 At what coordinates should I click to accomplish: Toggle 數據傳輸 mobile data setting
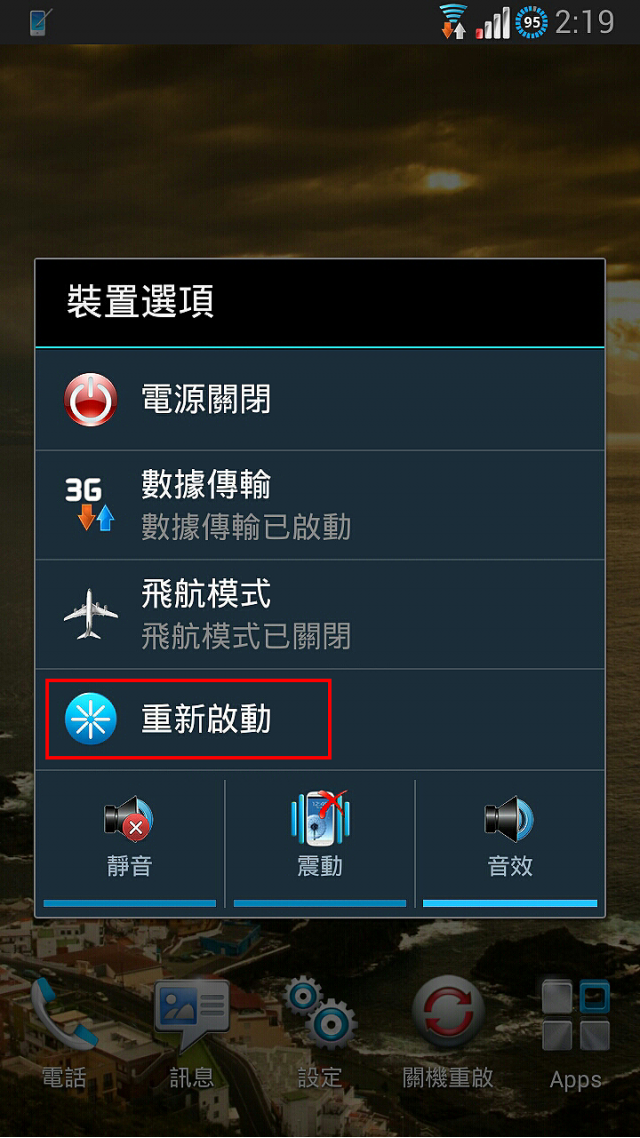319,505
